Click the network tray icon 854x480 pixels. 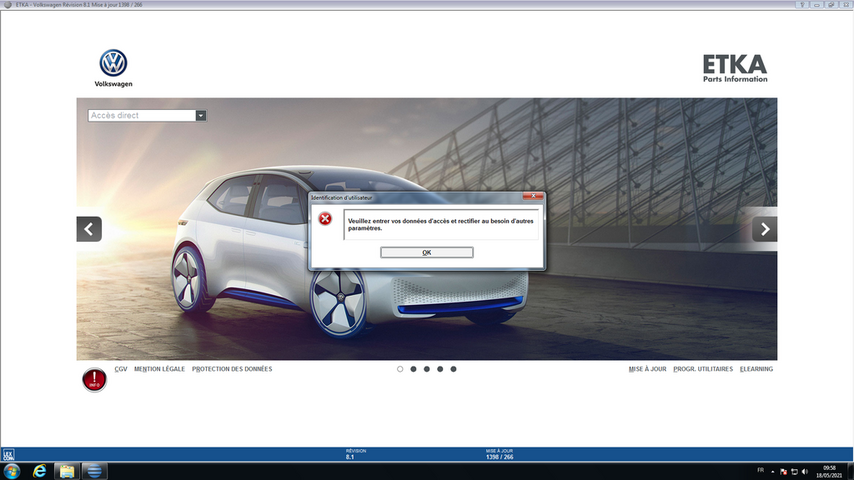coord(794,472)
